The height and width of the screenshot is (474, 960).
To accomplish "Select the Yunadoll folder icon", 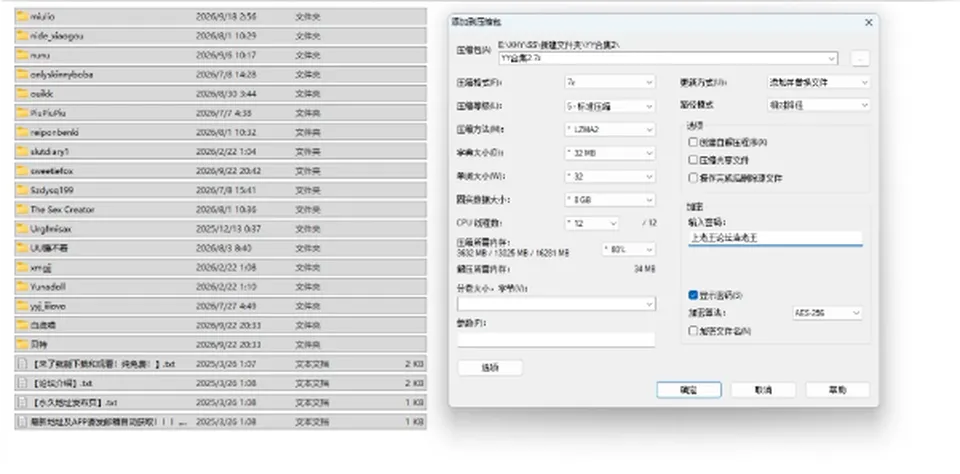I will (22, 287).
